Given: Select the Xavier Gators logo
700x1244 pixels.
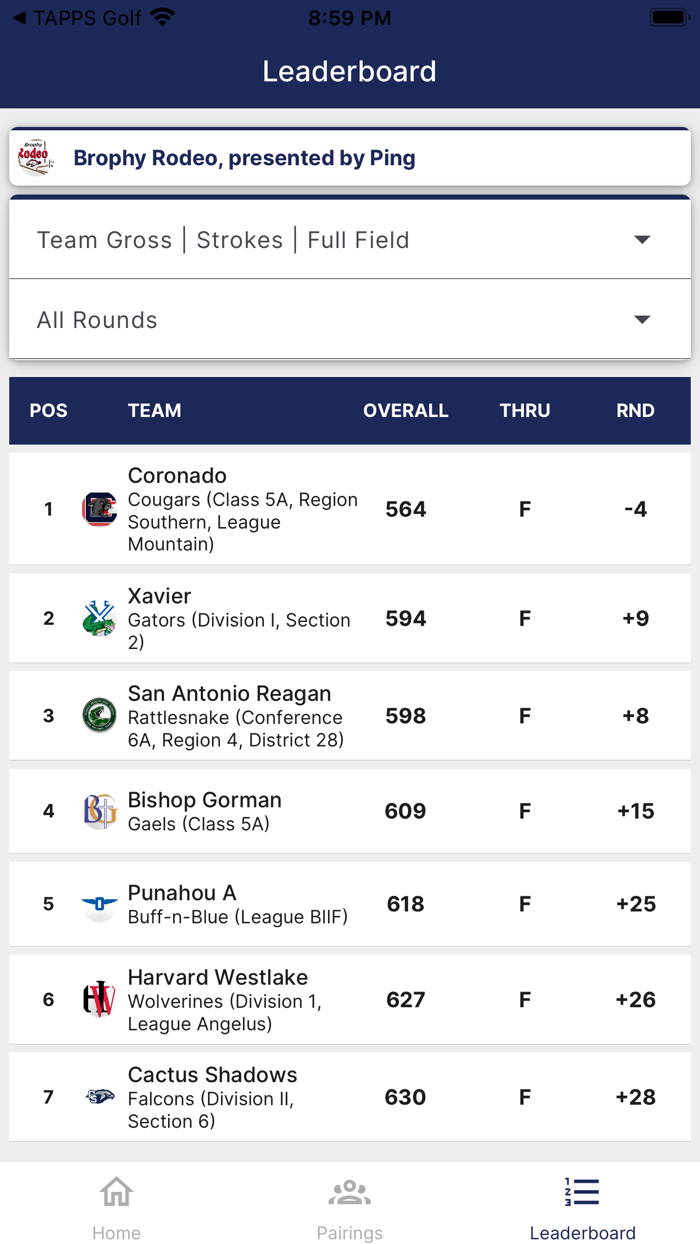Looking at the screenshot, I should [x=99, y=617].
